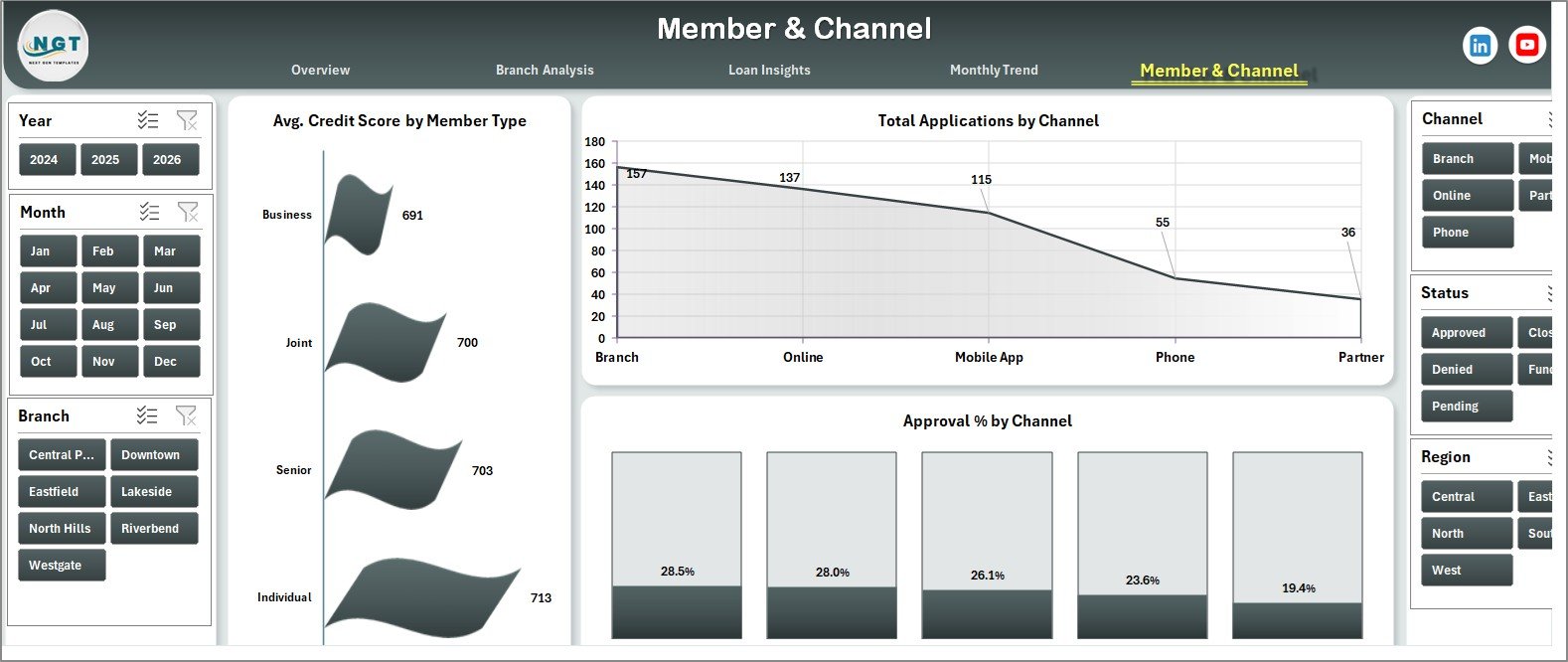Select Nov in Month slicer
Screen dimensions: 1568x662
tap(109, 361)
